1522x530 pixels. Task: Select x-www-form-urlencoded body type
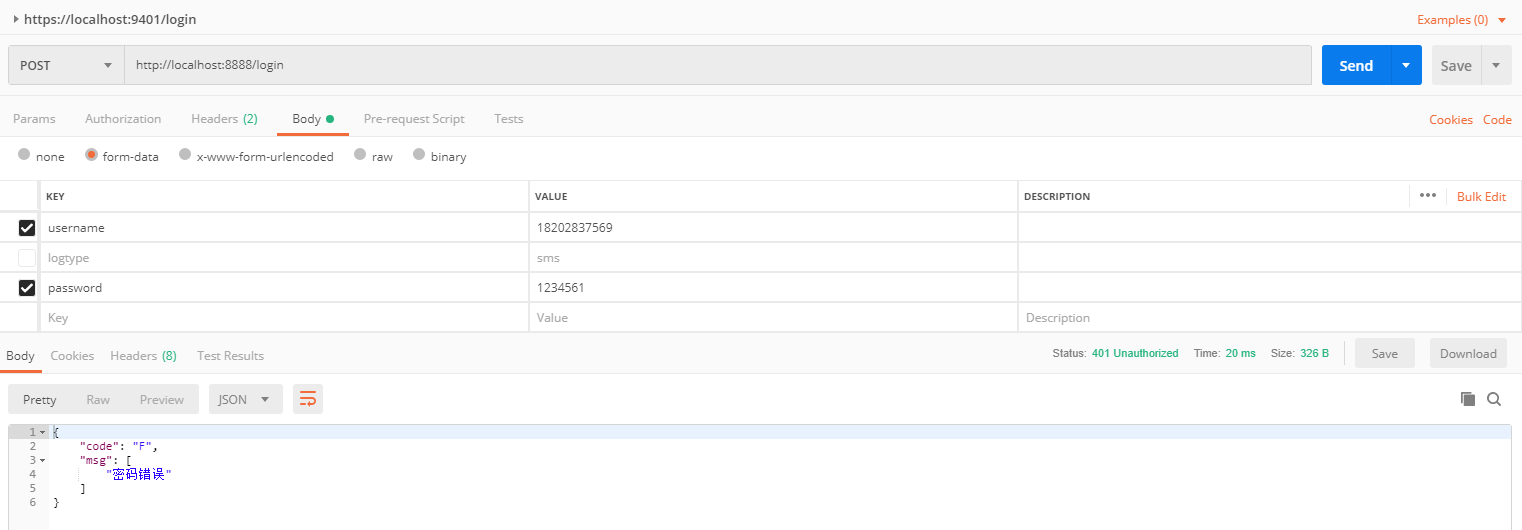(185, 155)
